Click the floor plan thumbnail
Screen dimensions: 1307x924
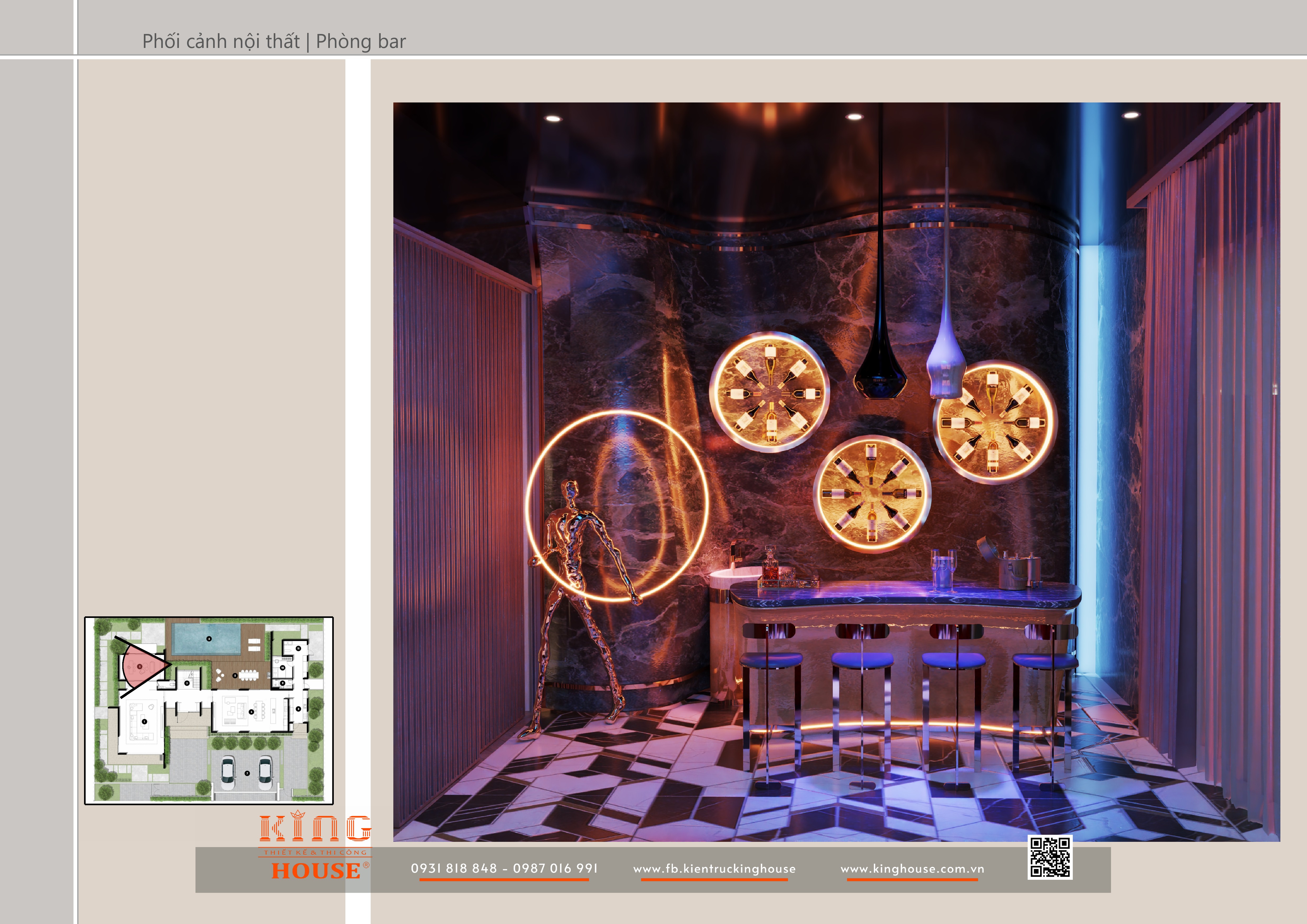209,711
